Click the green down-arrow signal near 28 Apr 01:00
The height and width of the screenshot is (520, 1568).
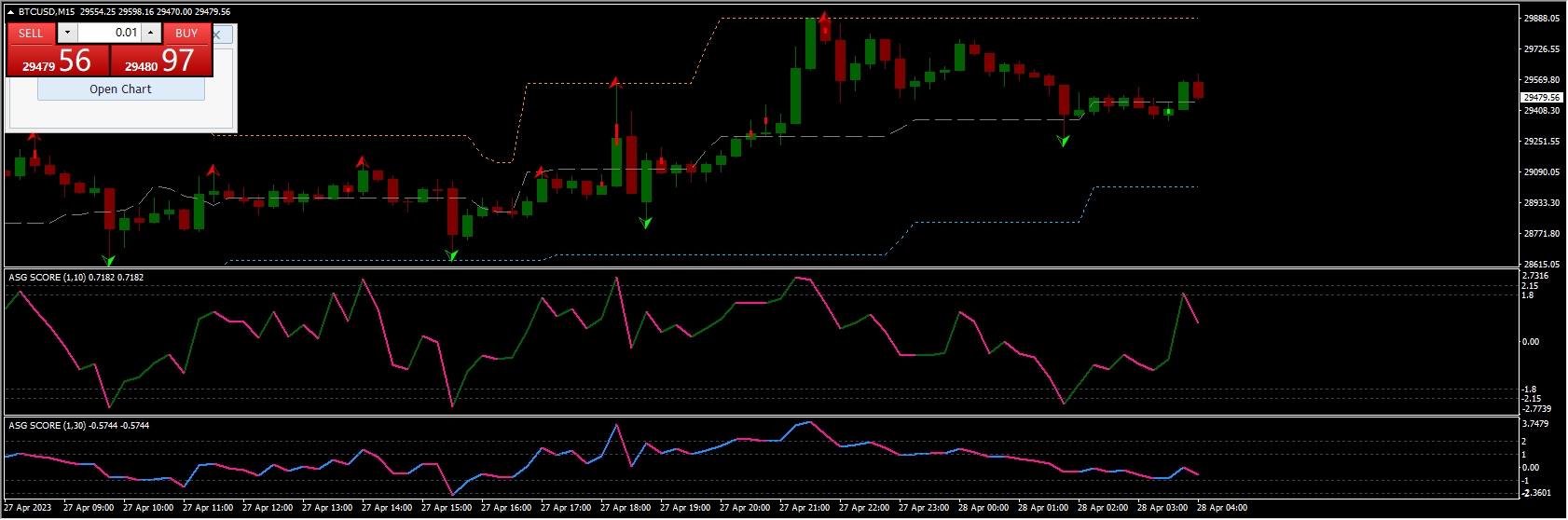[x=1063, y=141]
